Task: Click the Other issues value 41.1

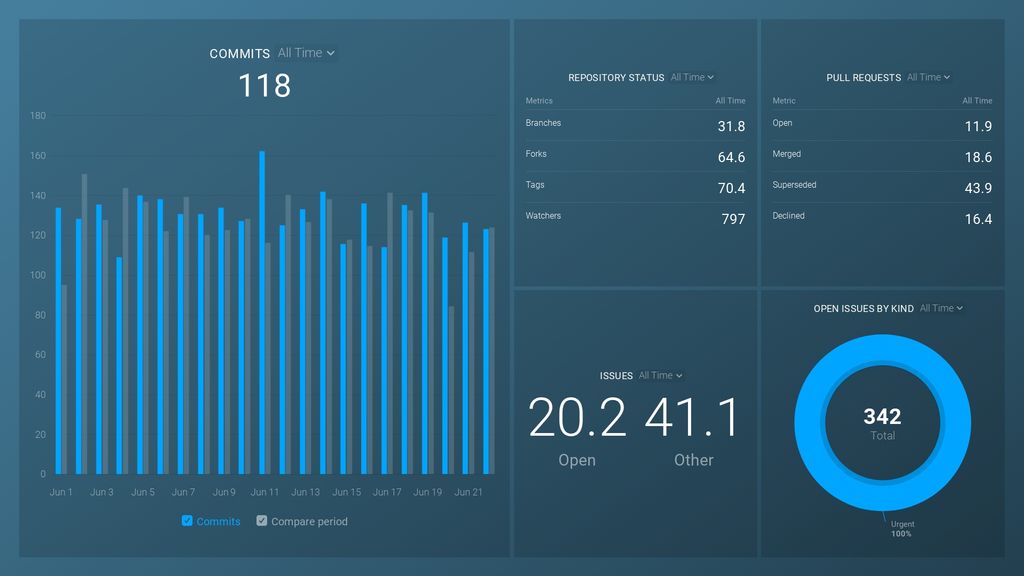Action: coord(694,420)
